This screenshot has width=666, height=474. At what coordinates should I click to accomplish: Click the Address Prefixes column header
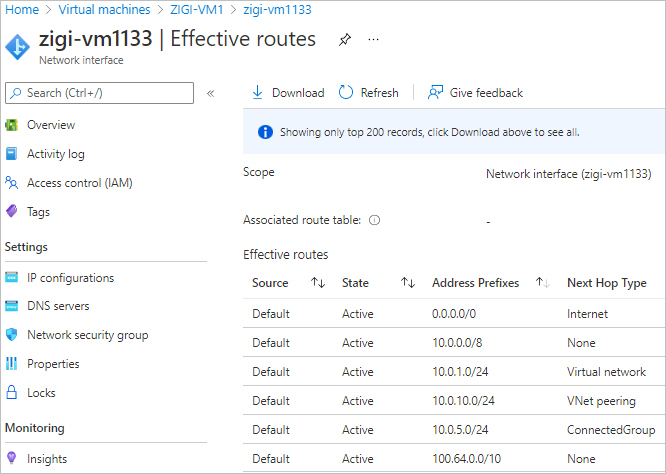[476, 283]
